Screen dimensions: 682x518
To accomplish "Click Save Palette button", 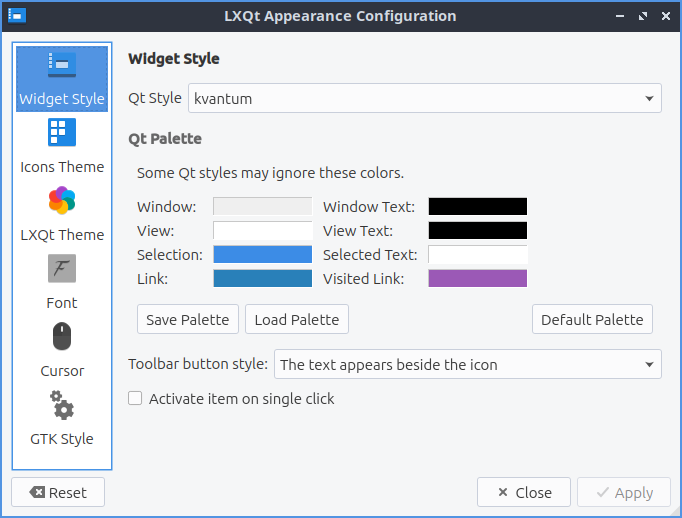I will [x=188, y=320].
